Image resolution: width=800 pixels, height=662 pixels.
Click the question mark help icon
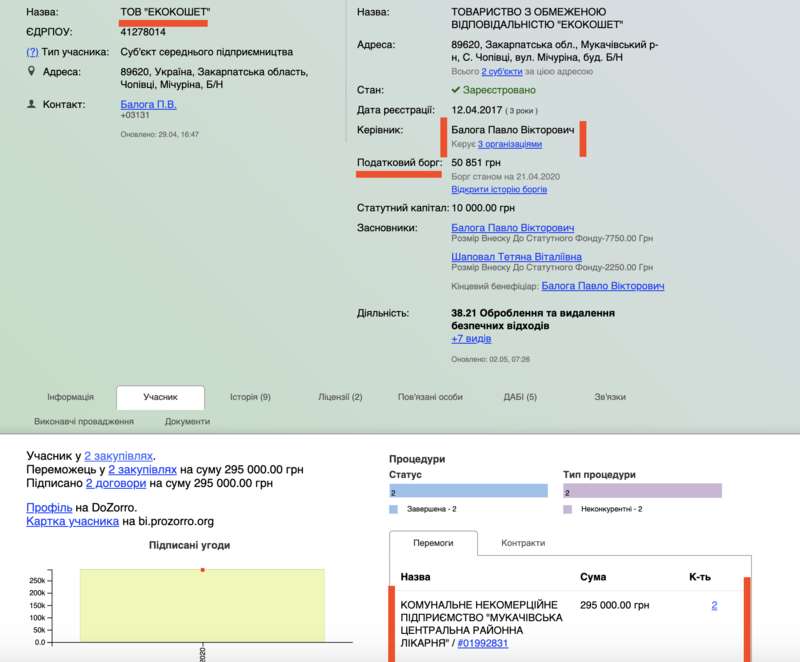(32, 52)
